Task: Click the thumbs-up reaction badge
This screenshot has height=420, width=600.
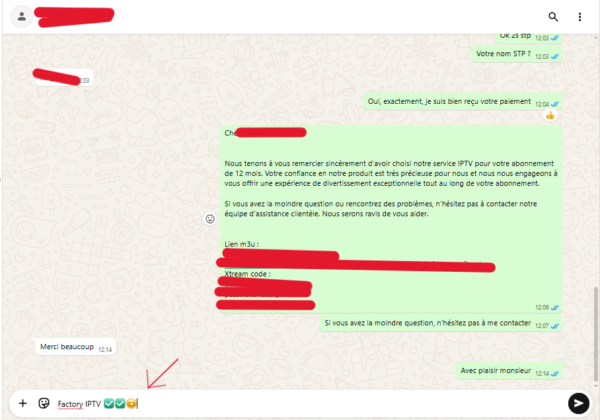Action: [x=550, y=115]
